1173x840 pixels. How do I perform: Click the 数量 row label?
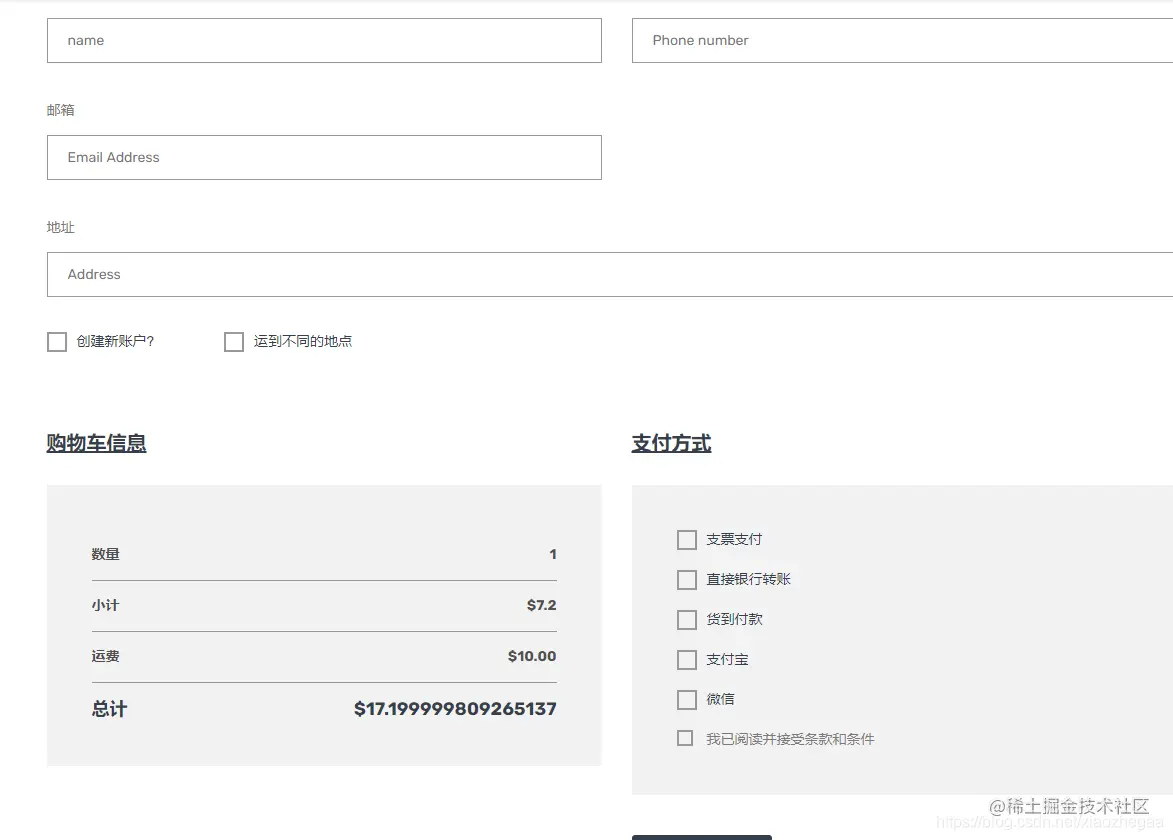point(105,554)
